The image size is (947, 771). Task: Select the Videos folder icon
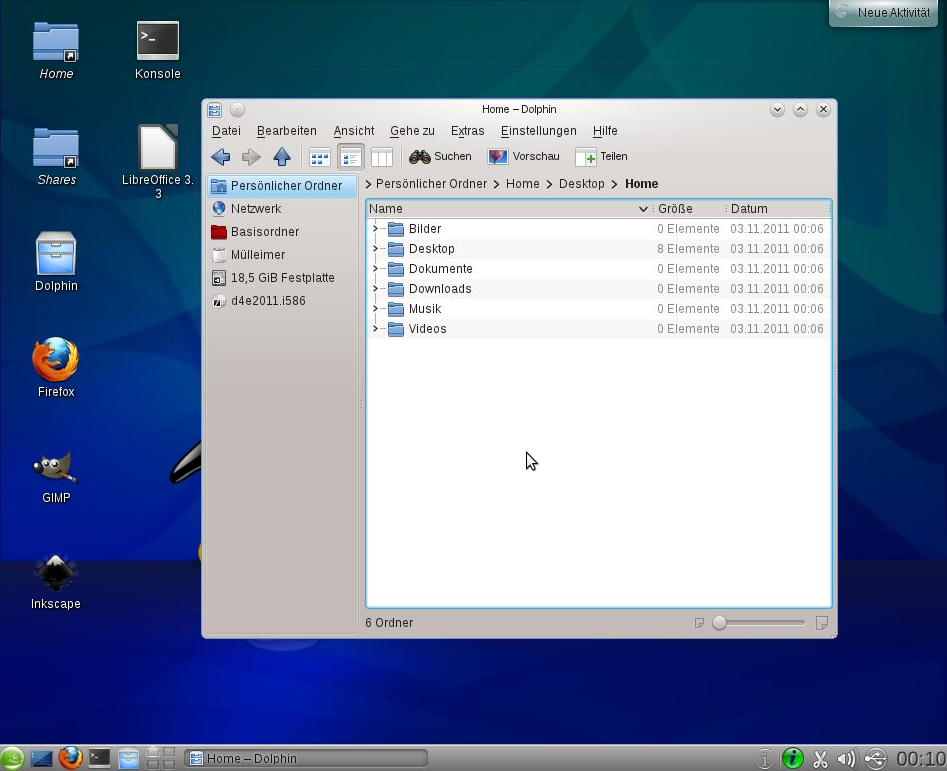(396, 329)
